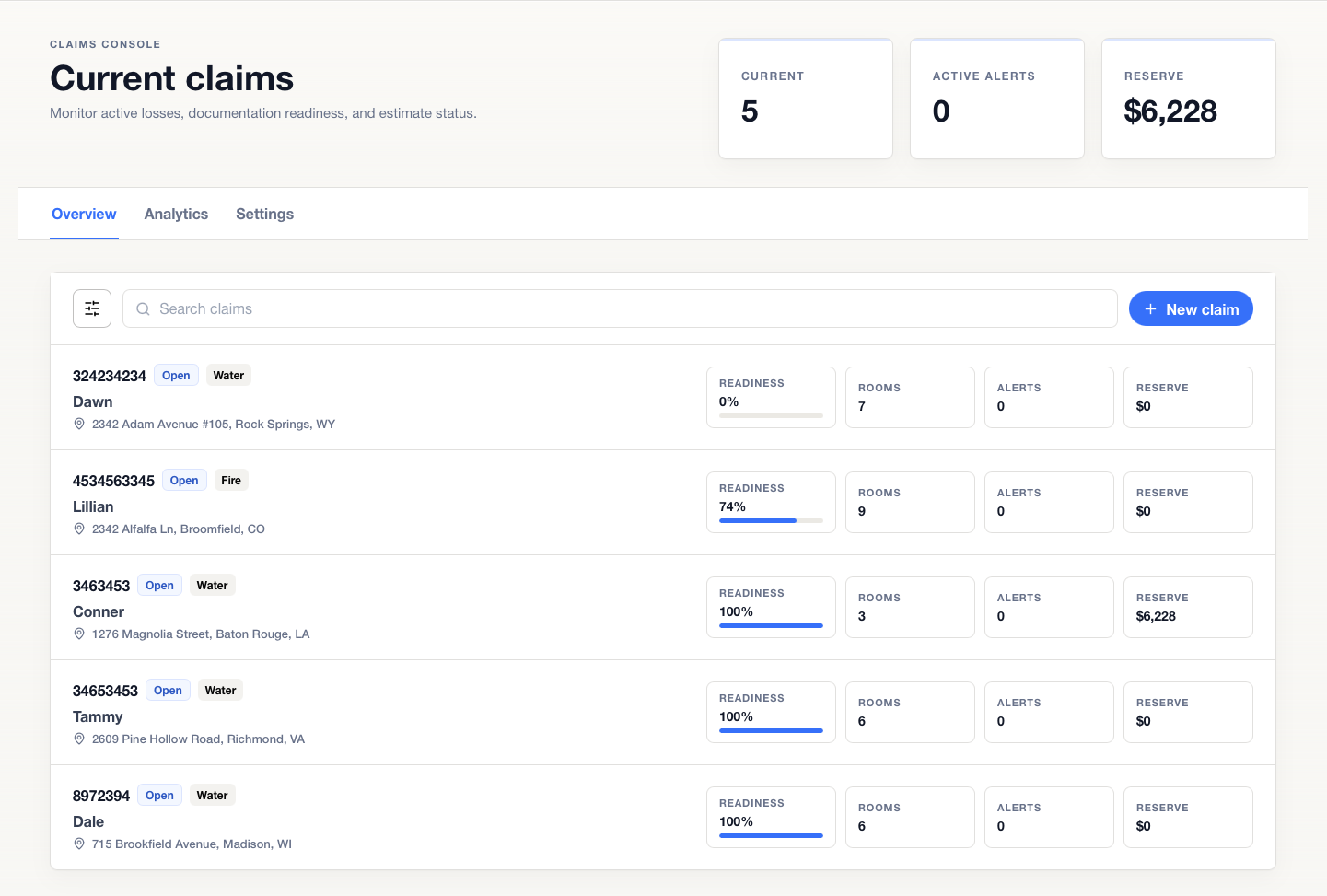This screenshot has height=896, width=1327.
Task: Click Conner's 100% readiness progress bar
Action: (x=771, y=626)
